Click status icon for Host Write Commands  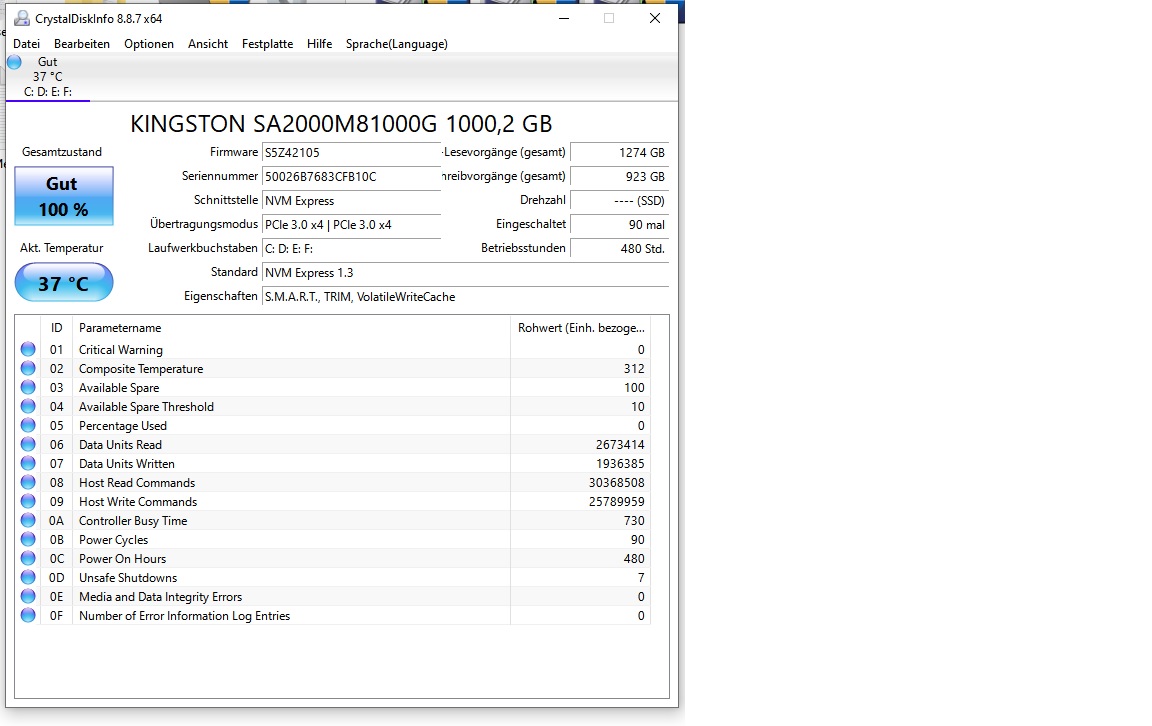28,501
